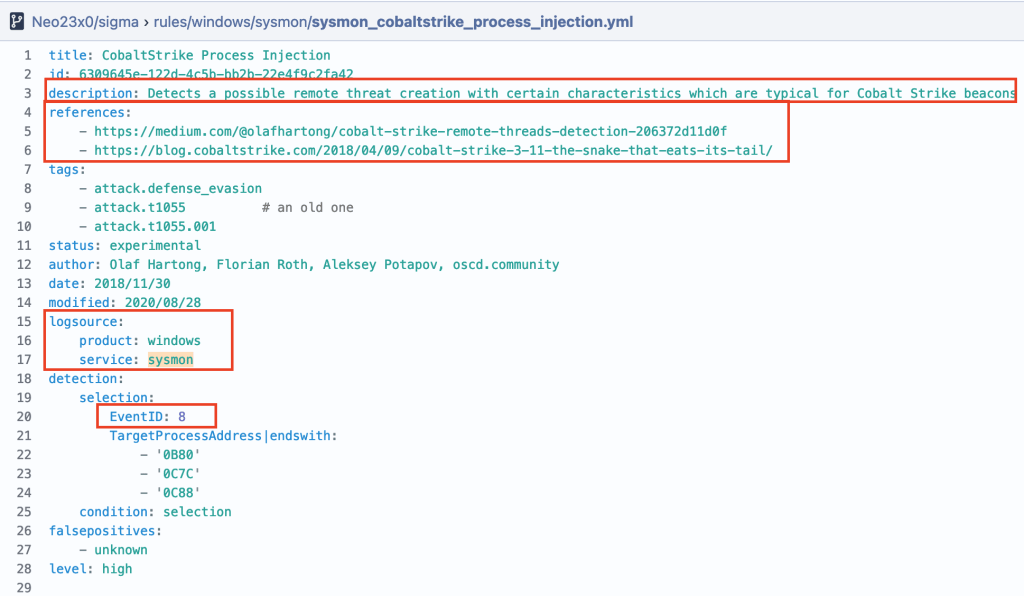
Task: Click the 'high' level value
Action: point(117,569)
